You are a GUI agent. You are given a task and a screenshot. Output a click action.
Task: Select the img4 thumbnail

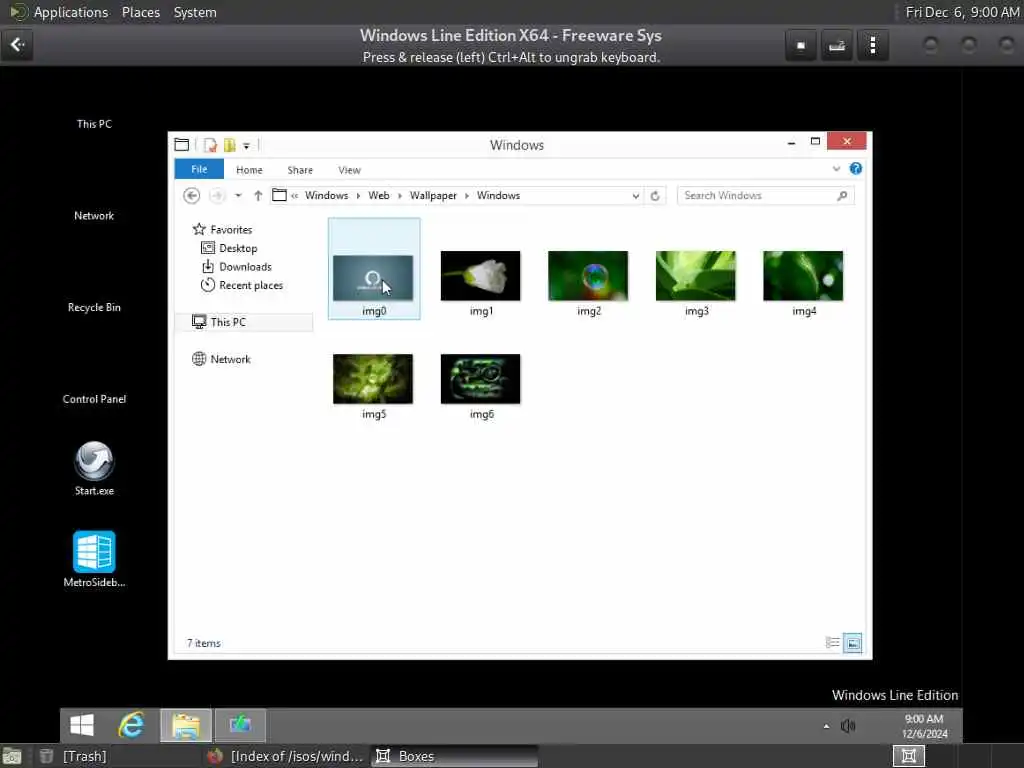(x=803, y=276)
